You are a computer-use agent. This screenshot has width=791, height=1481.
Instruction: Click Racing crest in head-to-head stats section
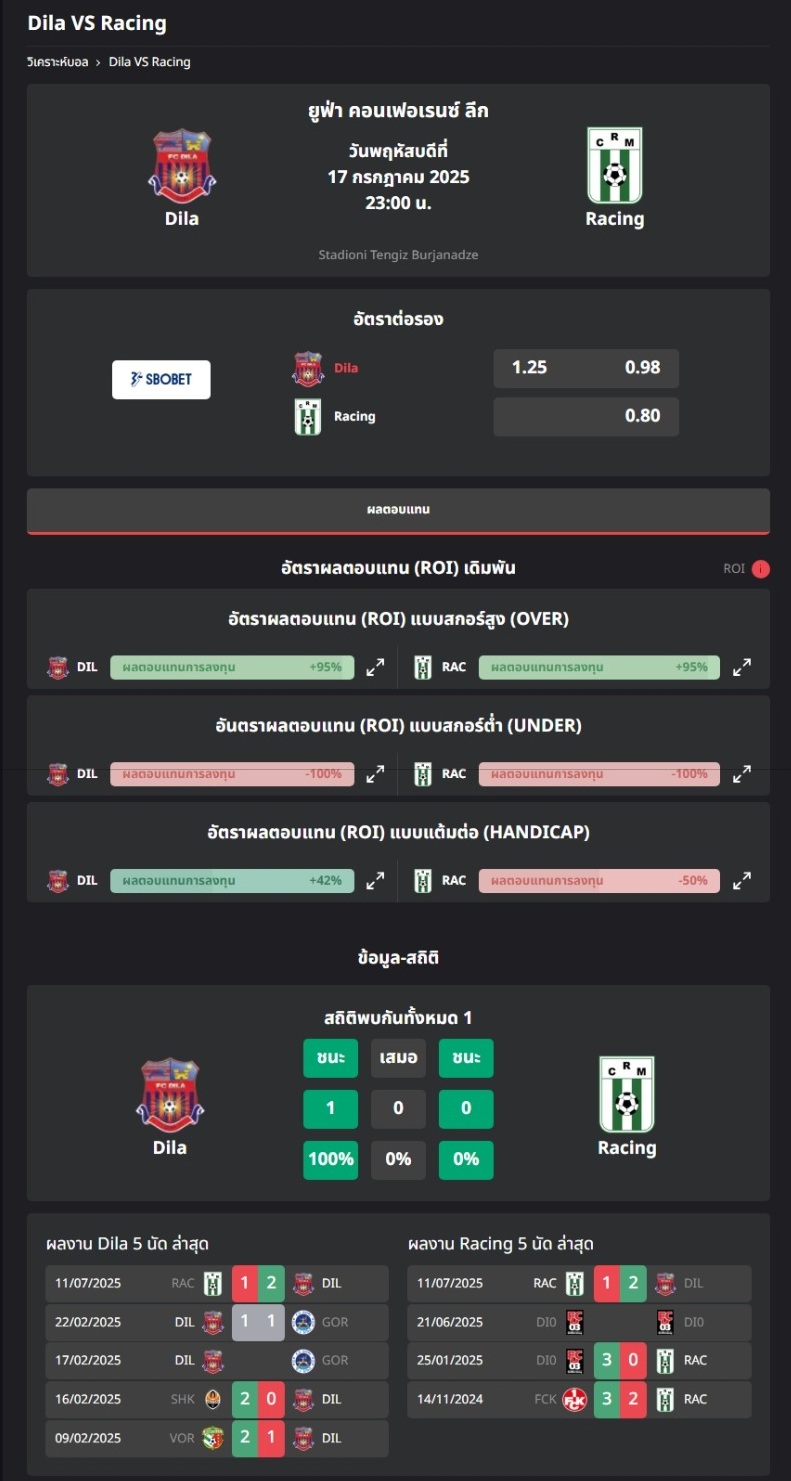click(x=627, y=1094)
